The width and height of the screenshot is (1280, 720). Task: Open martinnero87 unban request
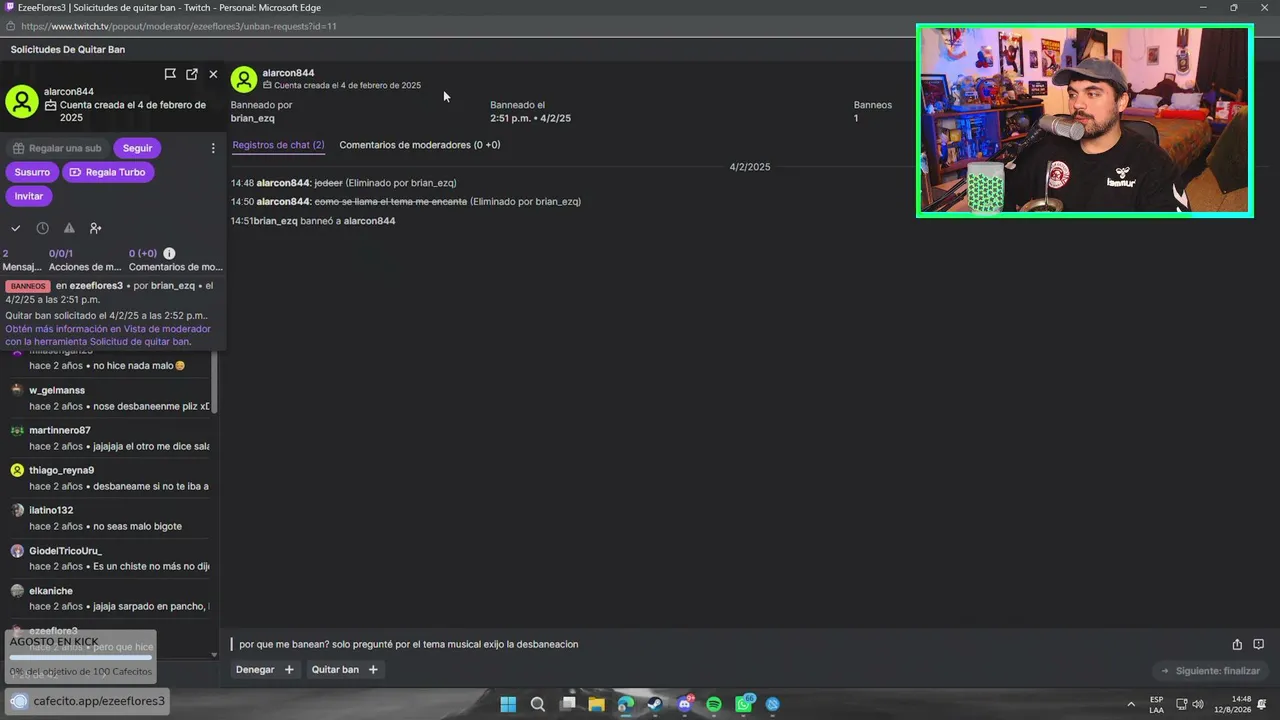point(109,438)
